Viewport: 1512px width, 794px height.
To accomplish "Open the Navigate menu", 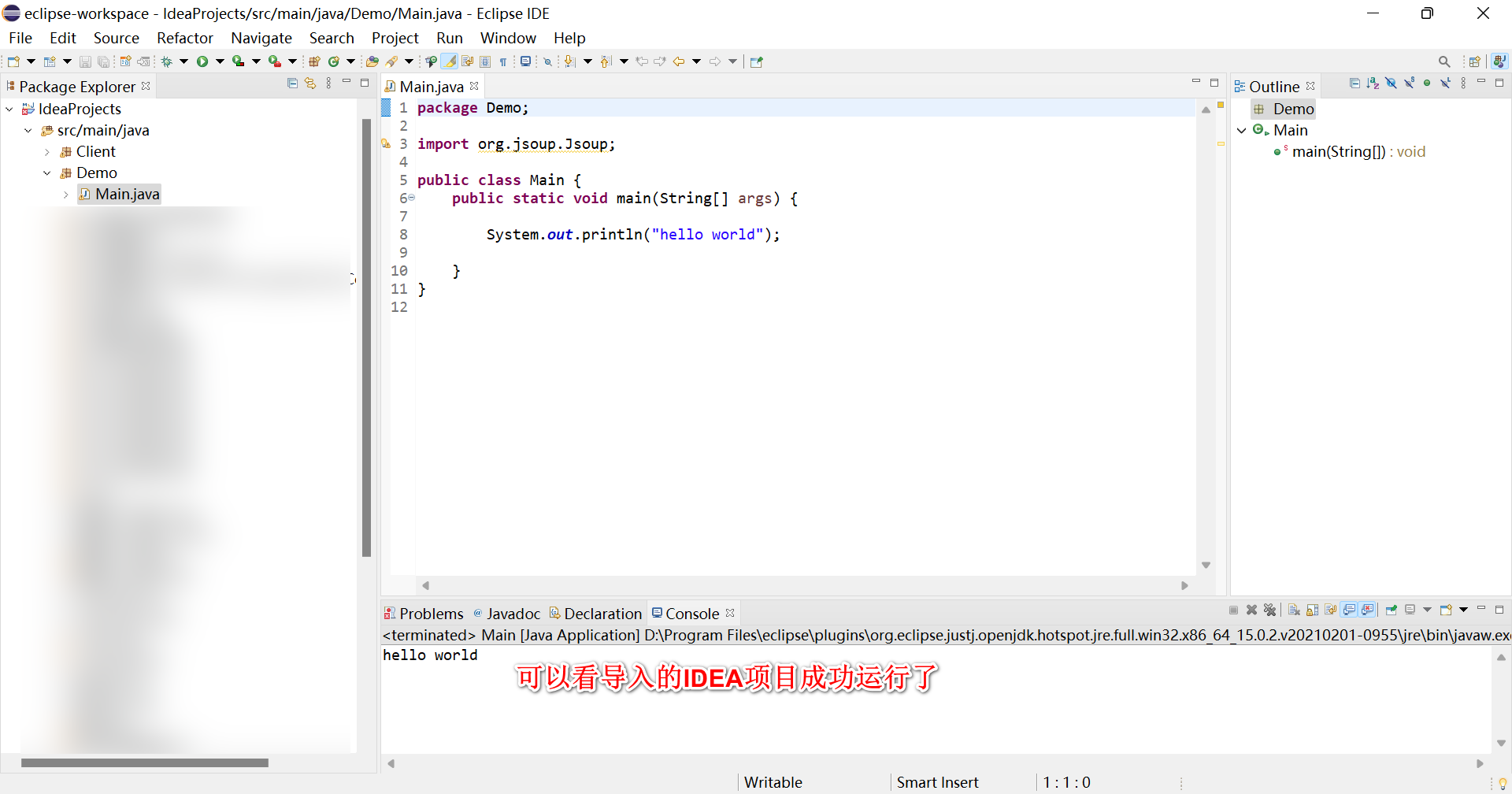I will pos(261,38).
